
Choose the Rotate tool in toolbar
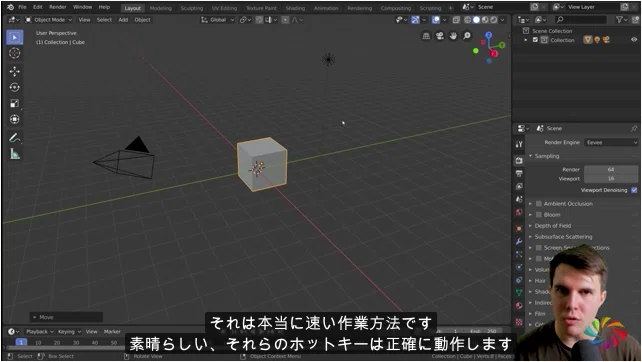tap(15, 87)
